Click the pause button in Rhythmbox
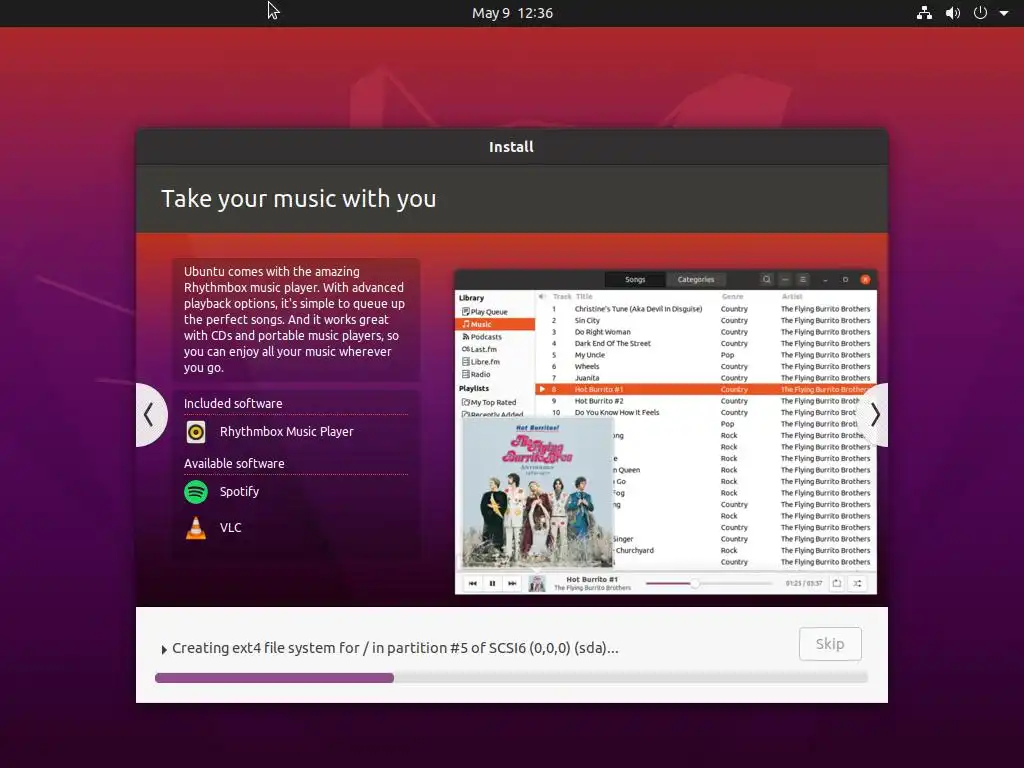The width and height of the screenshot is (1024, 768). (x=492, y=583)
